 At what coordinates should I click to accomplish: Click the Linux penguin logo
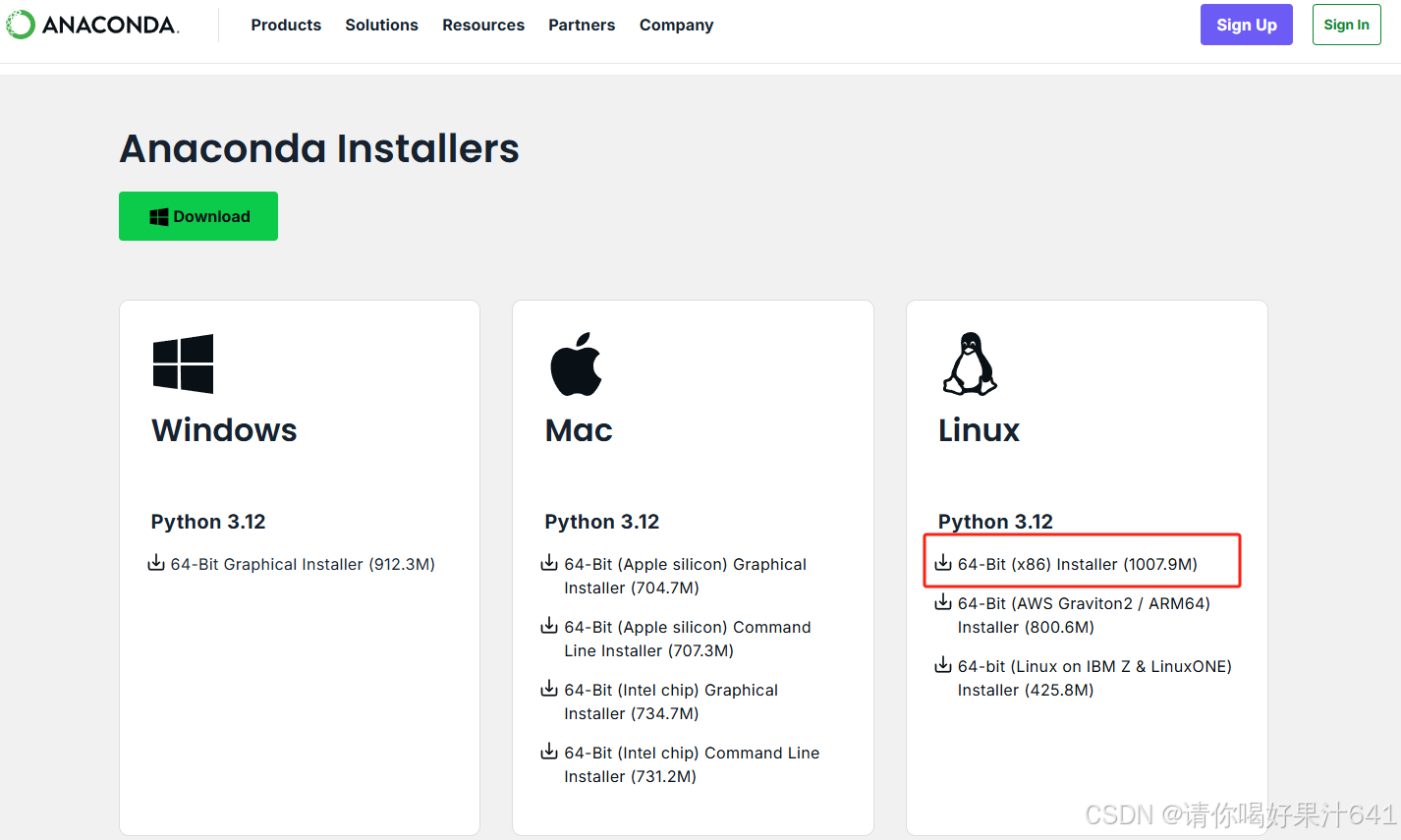(x=970, y=364)
